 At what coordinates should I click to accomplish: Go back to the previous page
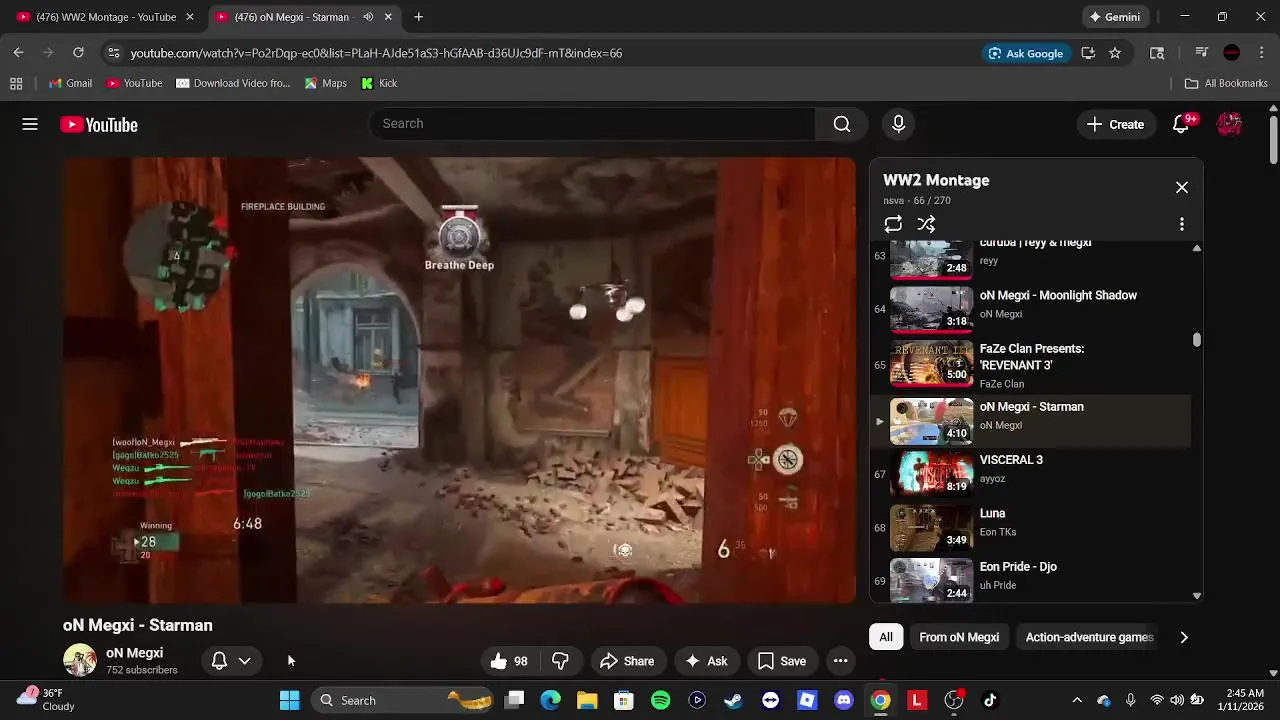tap(18, 53)
